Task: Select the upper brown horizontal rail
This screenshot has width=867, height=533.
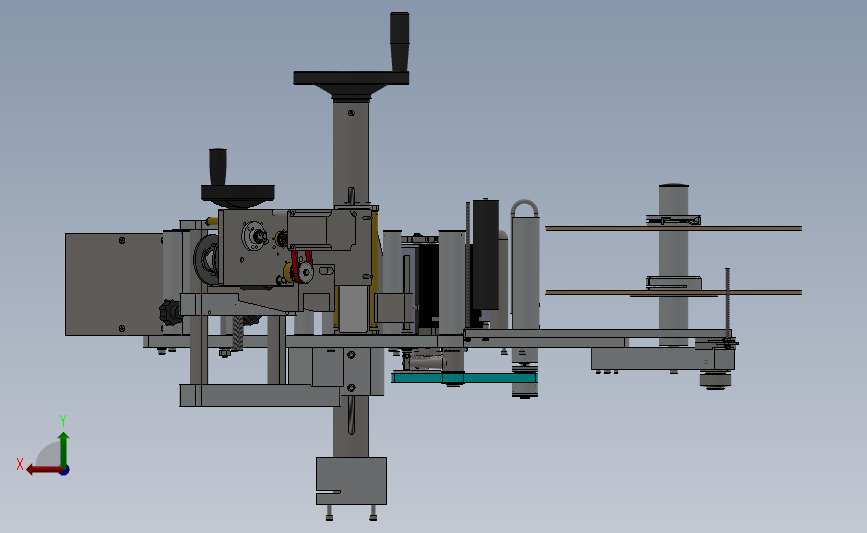Action: click(x=673, y=228)
